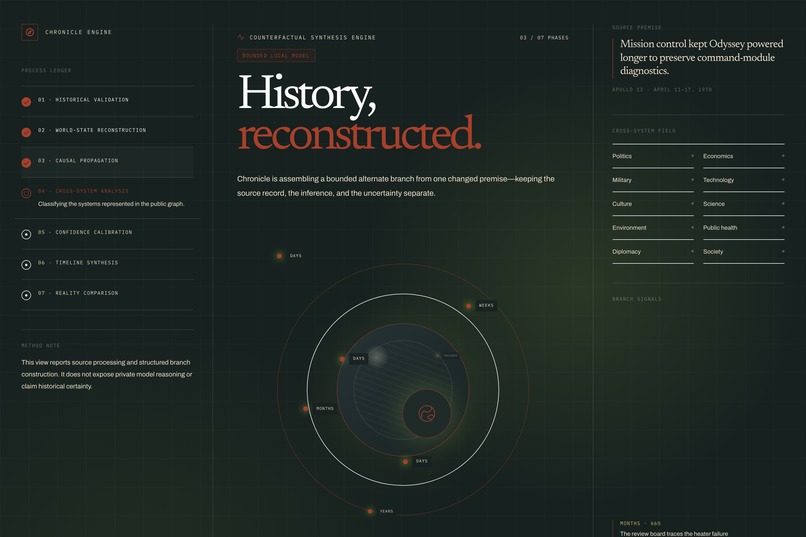Click 'The review board traces the heater failure' text
806x537 pixels.
coord(673,533)
